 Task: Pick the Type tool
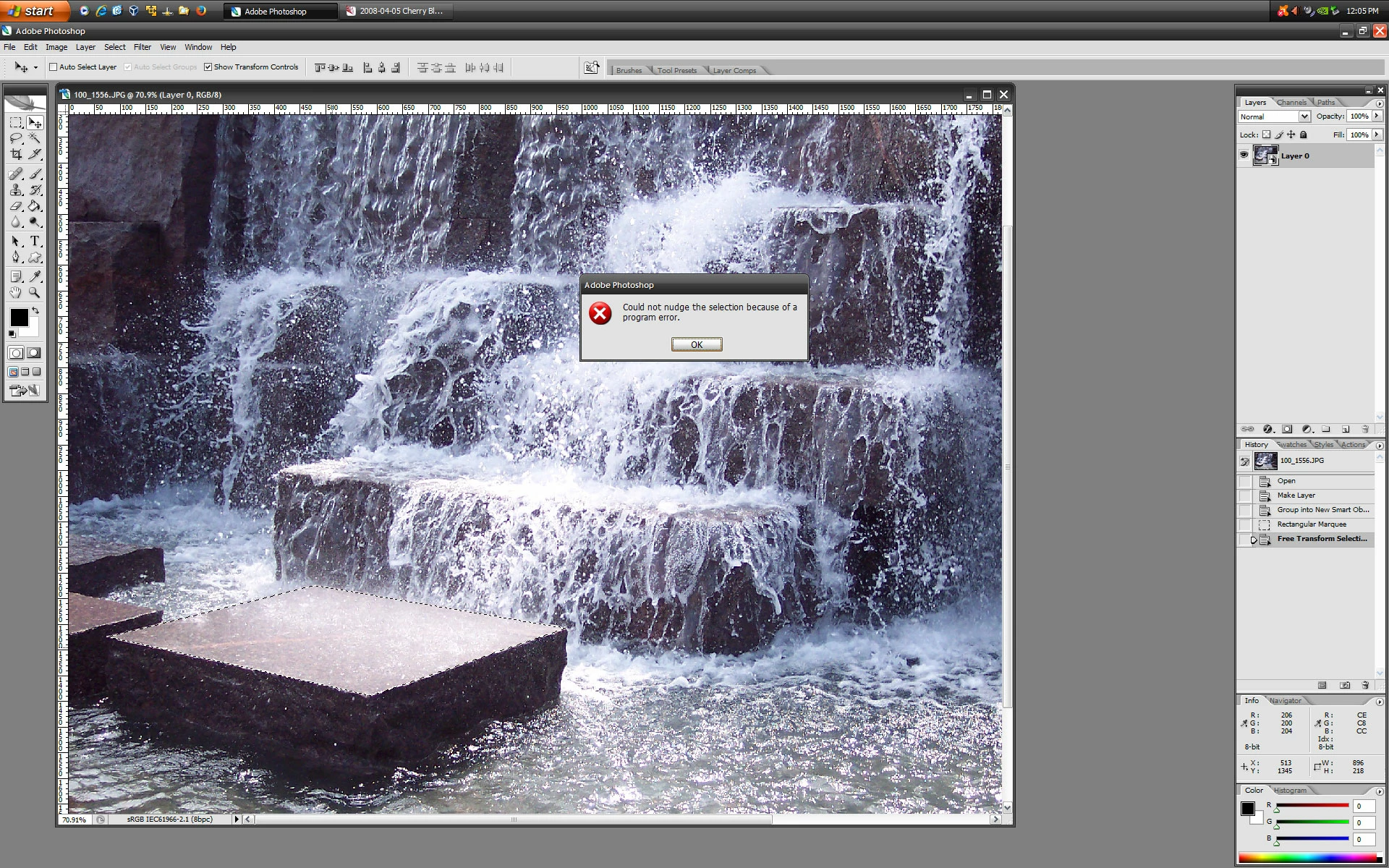pyautogui.click(x=34, y=241)
